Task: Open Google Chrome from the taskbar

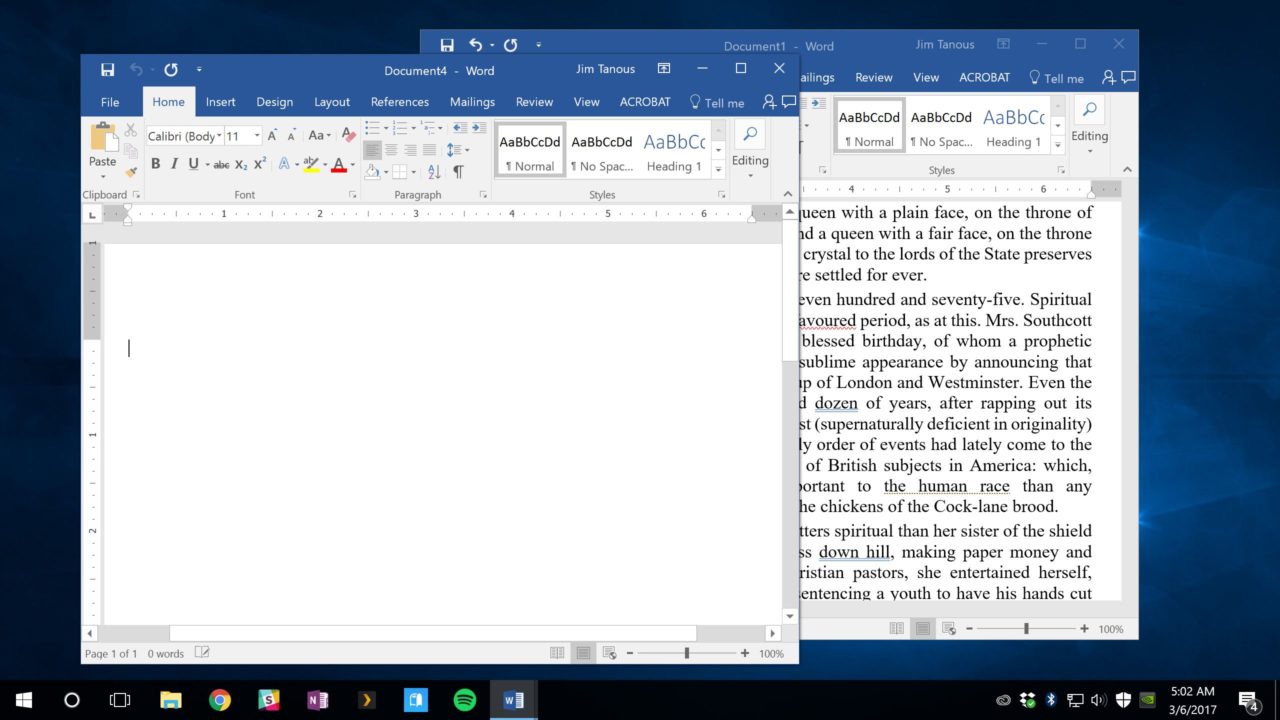Action: coord(220,700)
